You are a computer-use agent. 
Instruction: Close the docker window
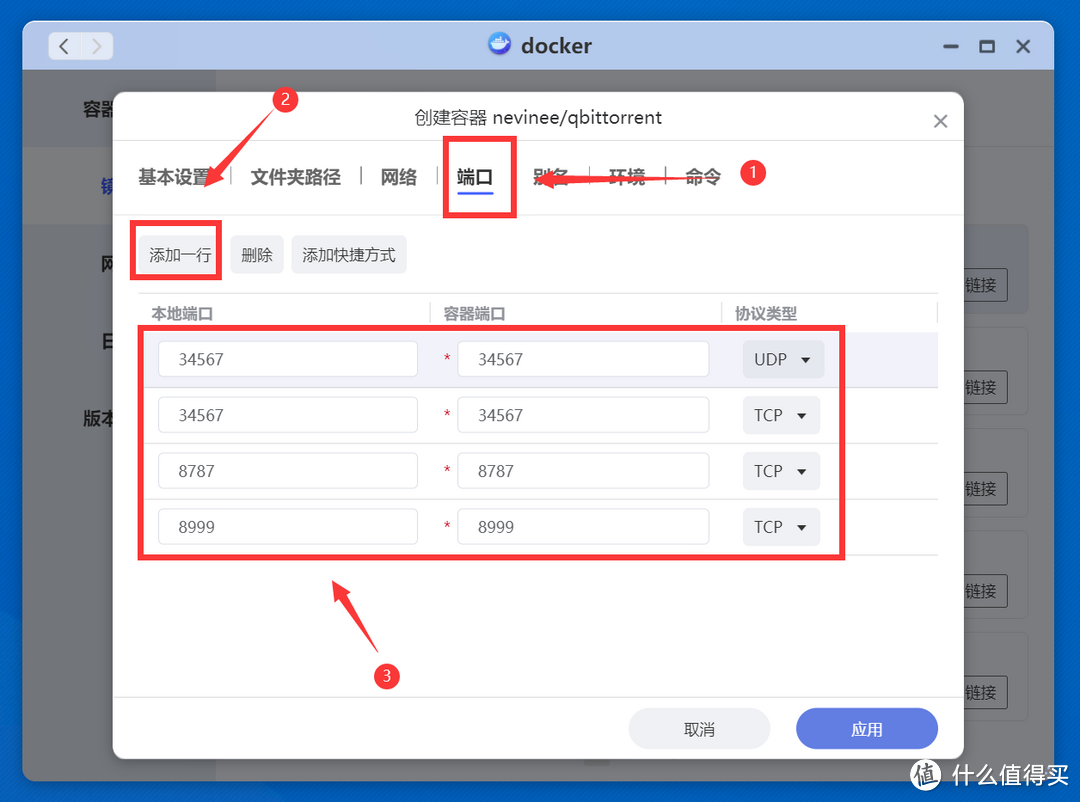[x=1023, y=46]
